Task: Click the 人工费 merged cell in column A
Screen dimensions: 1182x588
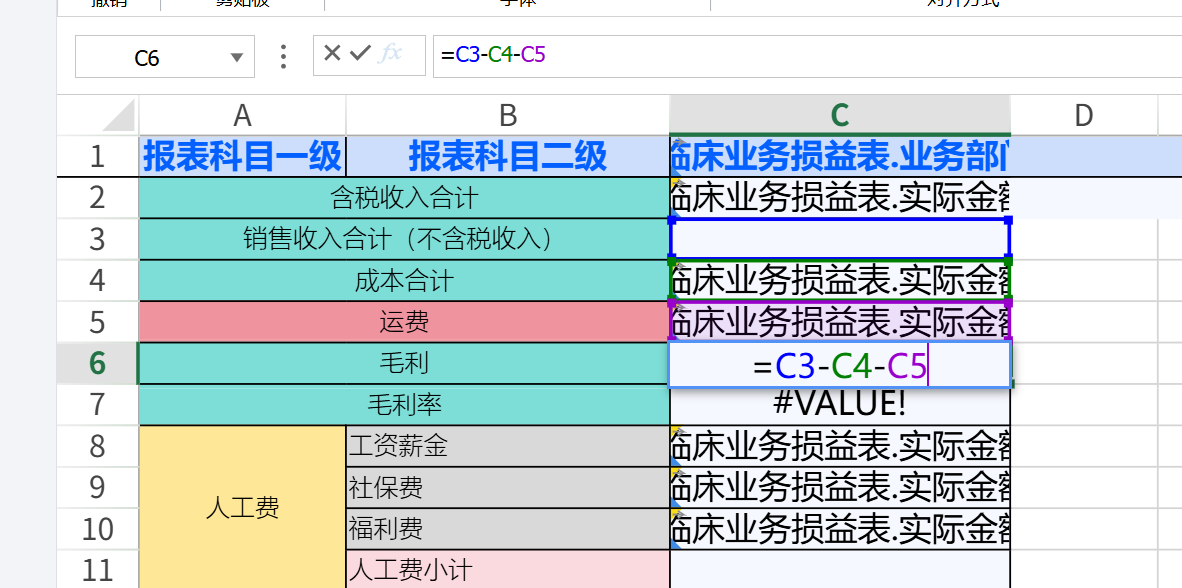Action: pos(241,508)
